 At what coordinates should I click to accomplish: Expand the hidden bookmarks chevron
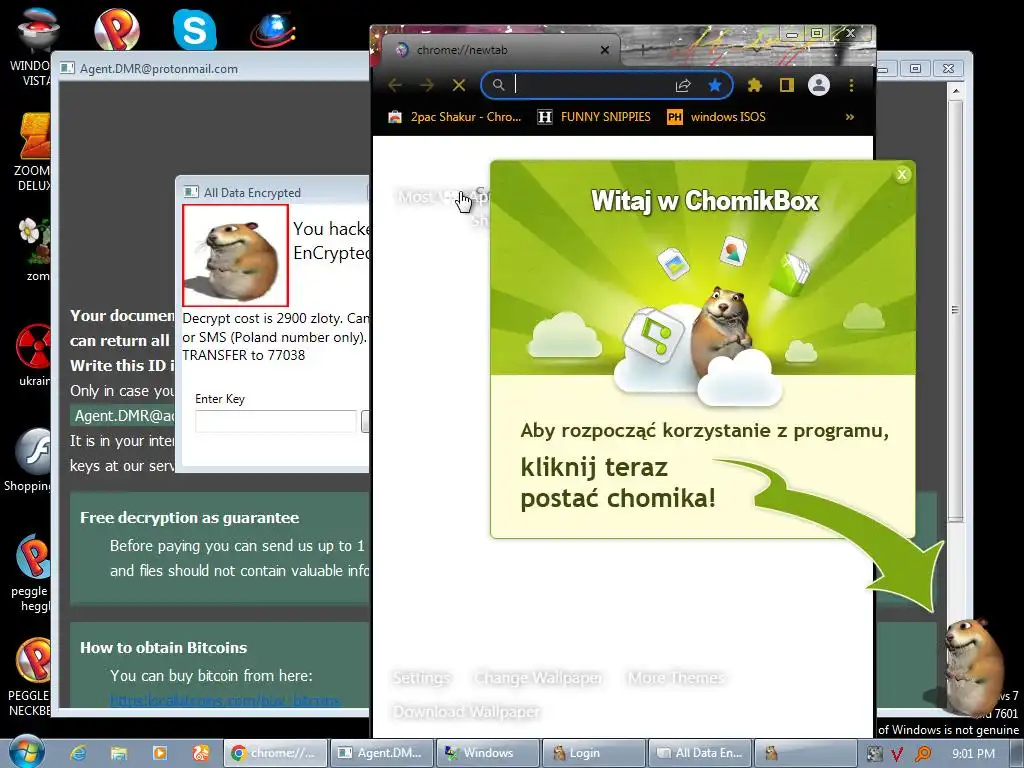(850, 117)
